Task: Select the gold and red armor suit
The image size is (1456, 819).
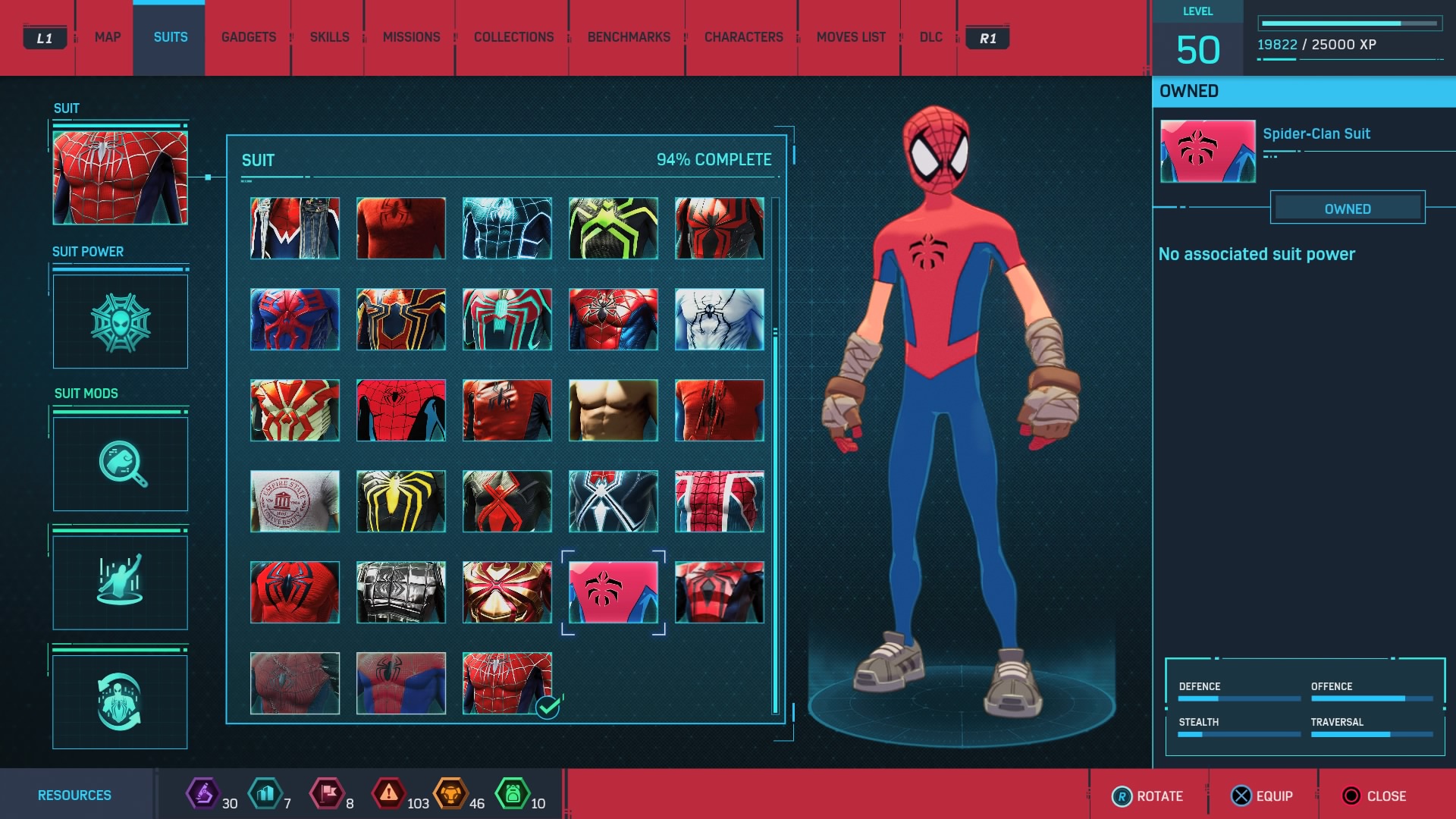Action: [x=507, y=592]
